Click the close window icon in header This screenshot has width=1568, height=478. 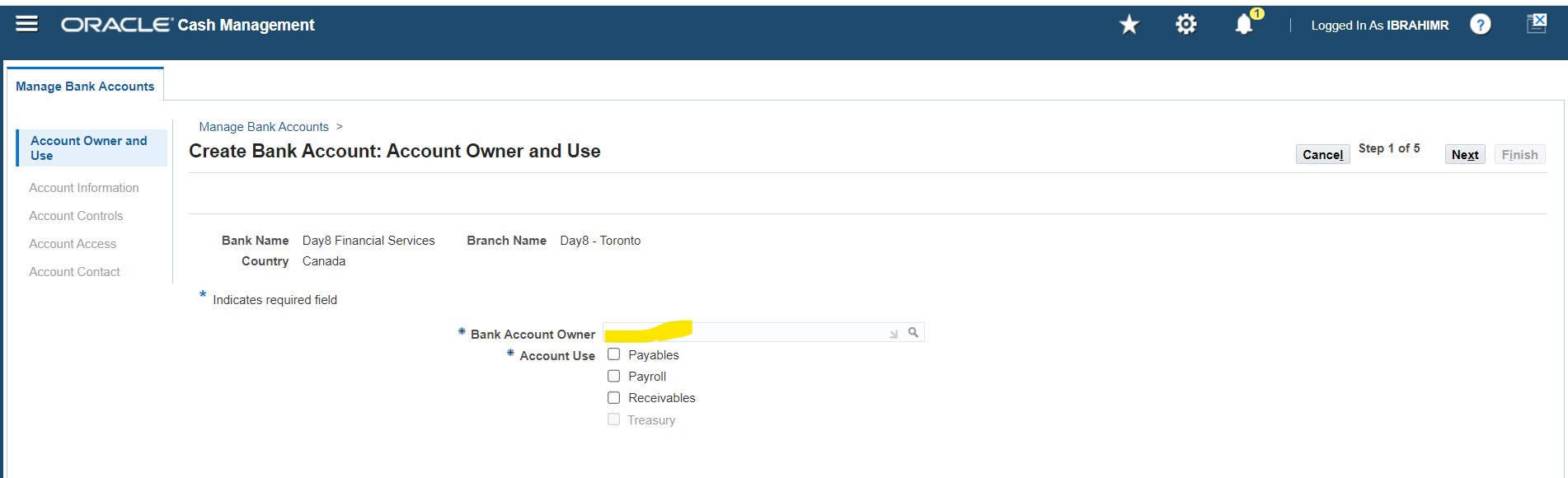(1537, 23)
